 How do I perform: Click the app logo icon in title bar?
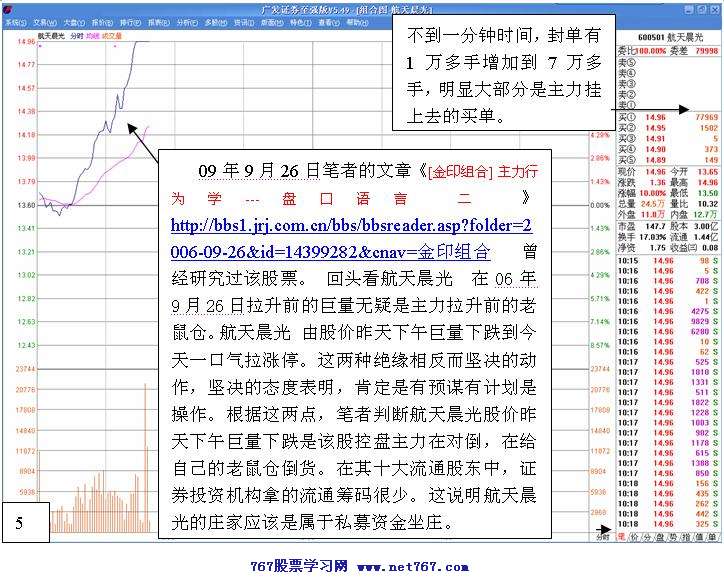[8, 10]
